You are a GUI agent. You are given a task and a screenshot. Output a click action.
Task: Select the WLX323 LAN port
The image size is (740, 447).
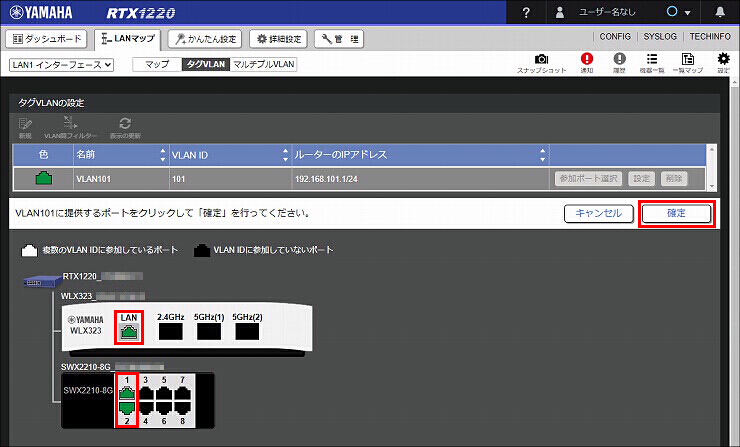click(x=129, y=331)
